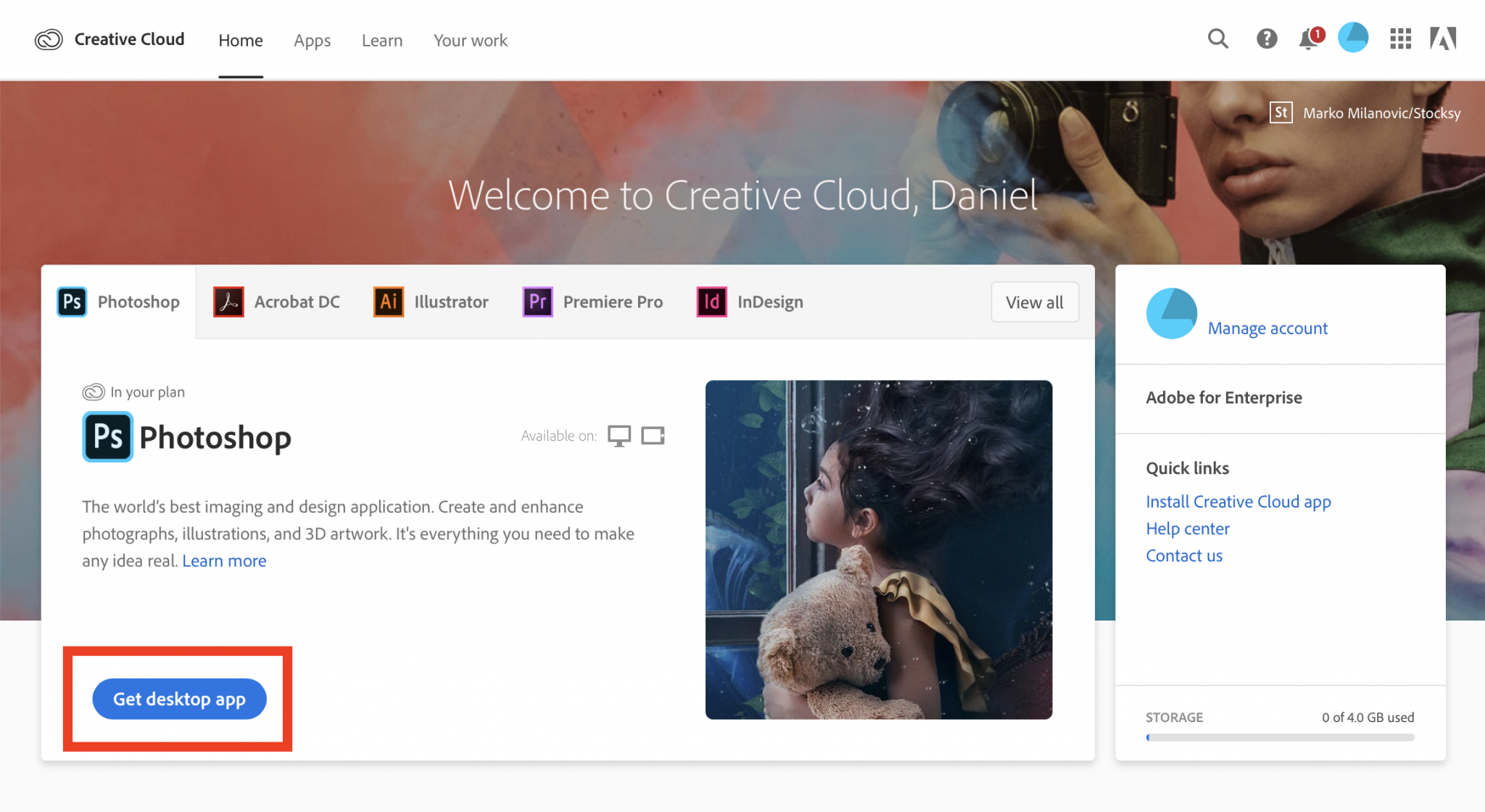Click the Photoshop product heading
The width and height of the screenshot is (1485, 812).
(215, 438)
